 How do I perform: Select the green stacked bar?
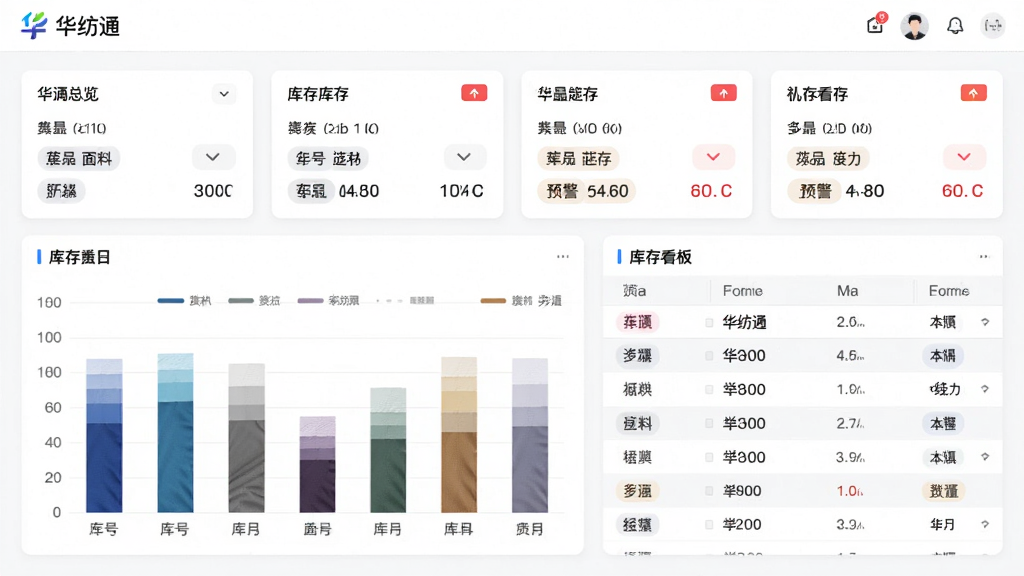388,450
